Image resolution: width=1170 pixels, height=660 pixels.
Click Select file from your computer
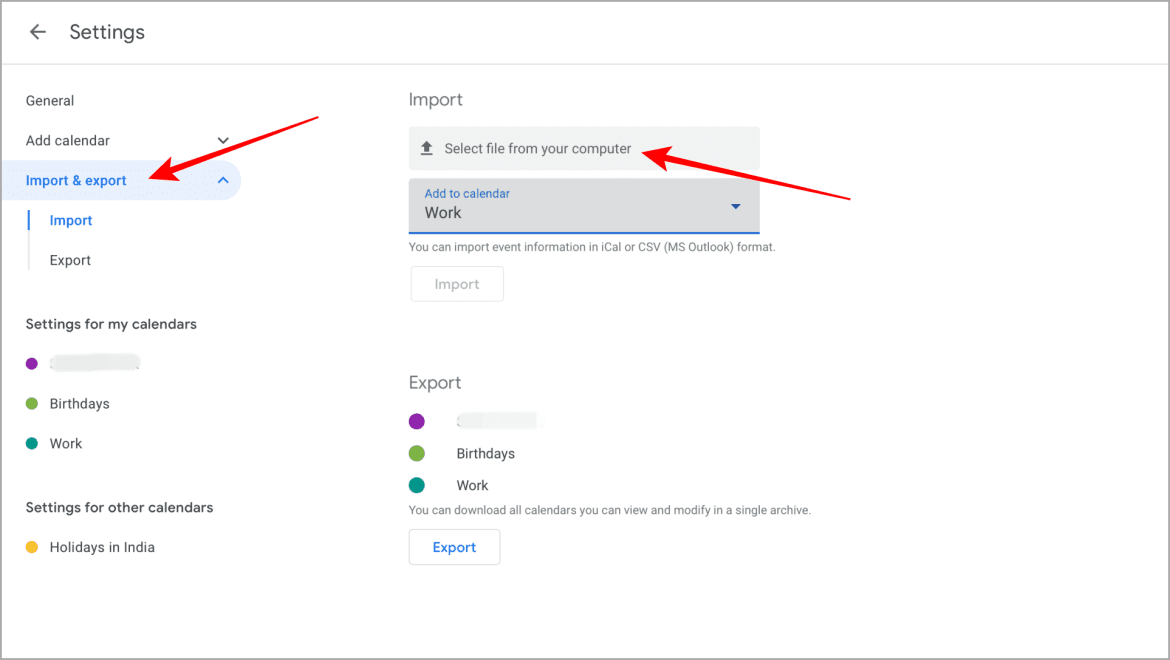(x=538, y=149)
